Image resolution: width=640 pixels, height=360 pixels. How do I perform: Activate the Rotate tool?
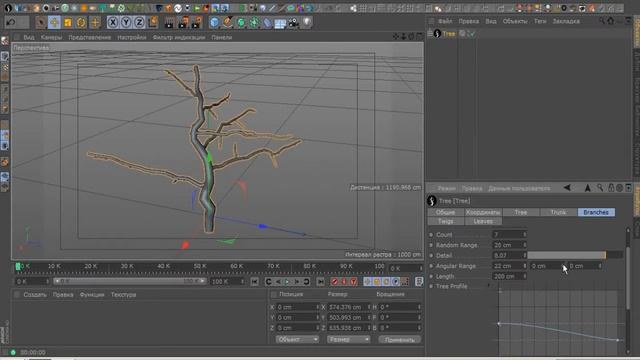(81, 22)
